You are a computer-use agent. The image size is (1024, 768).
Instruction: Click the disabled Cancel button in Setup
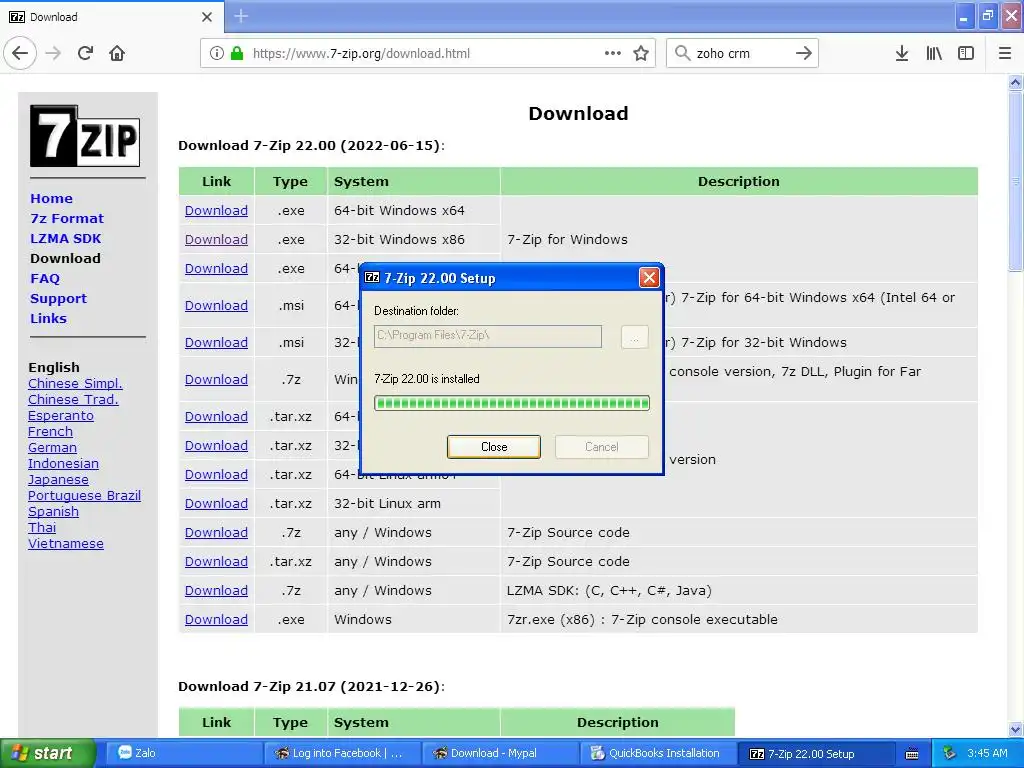click(x=601, y=447)
